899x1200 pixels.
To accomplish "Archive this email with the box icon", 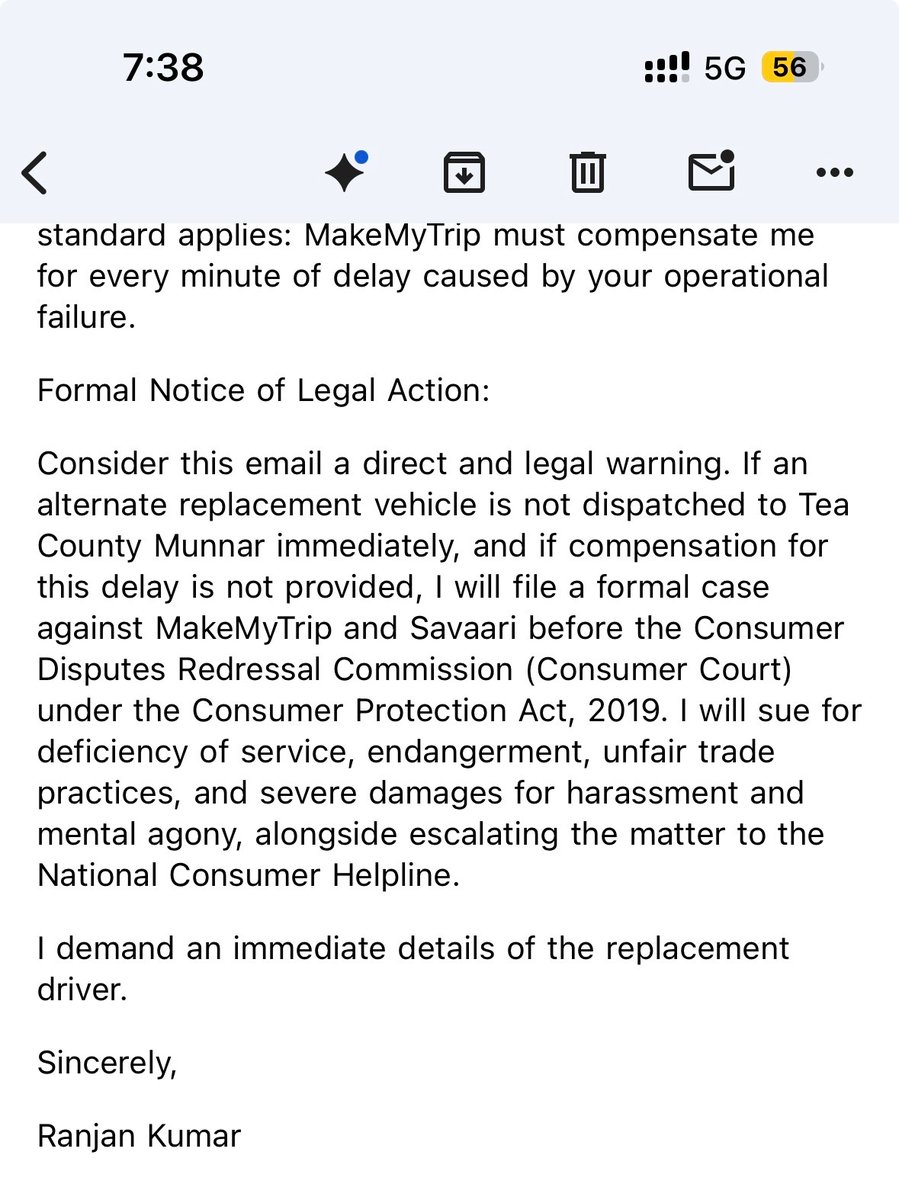I will [464, 173].
